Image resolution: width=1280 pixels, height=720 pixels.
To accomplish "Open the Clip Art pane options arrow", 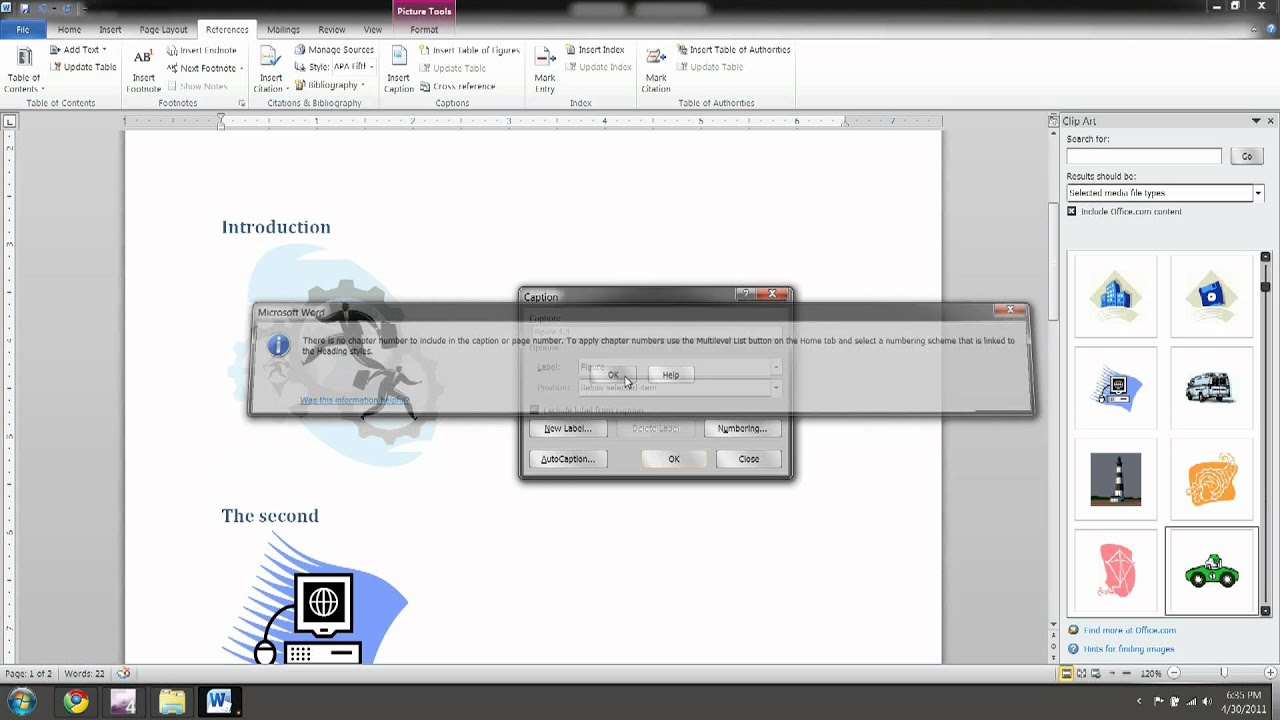I will pyautogui.click(x=1256, y=121).
